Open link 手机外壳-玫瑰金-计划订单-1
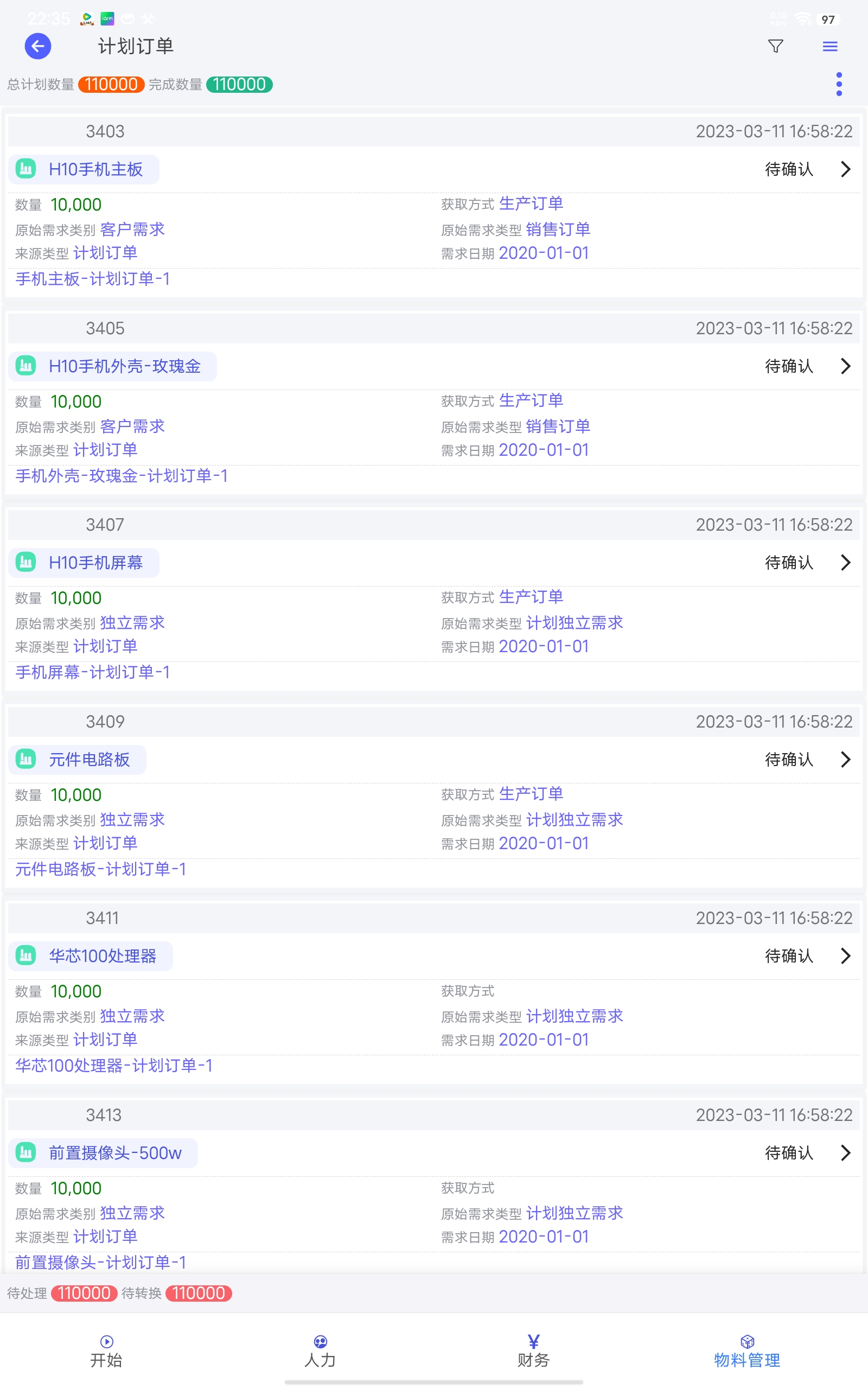This screenshot has height=1389, width=868. click(x=121, y=476)
